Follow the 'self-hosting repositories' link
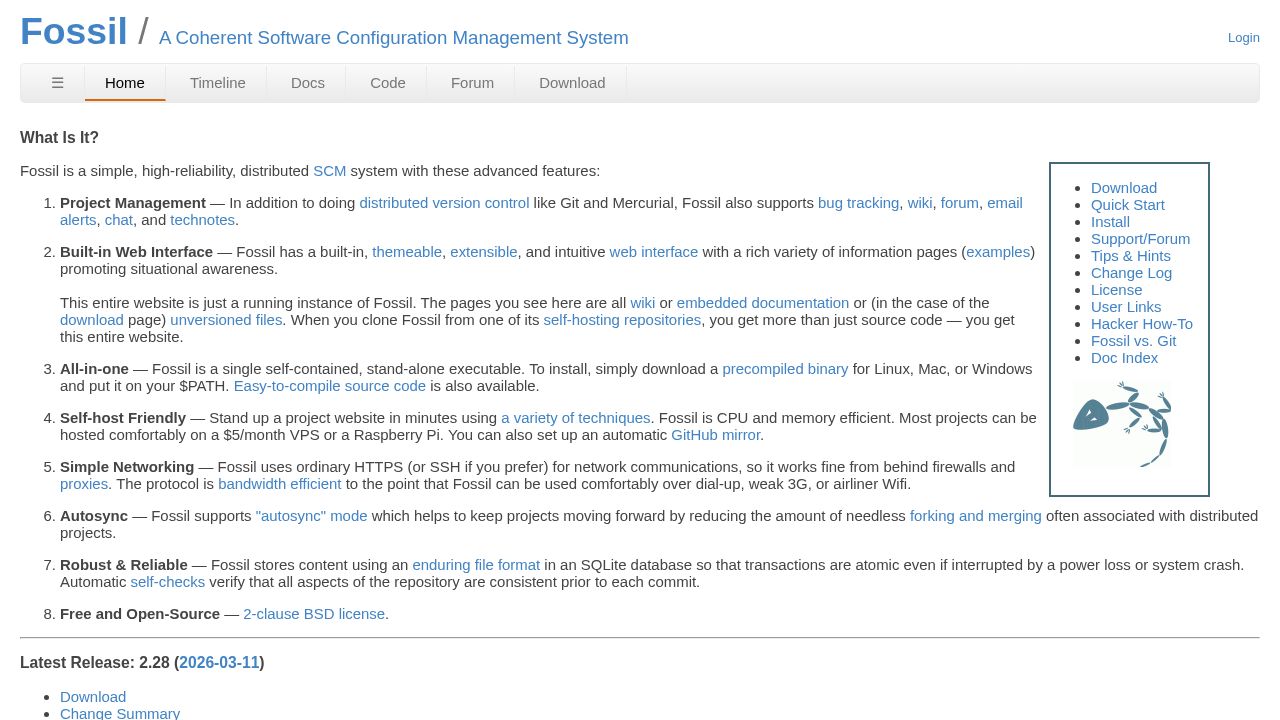 click(x=622, y=320)
